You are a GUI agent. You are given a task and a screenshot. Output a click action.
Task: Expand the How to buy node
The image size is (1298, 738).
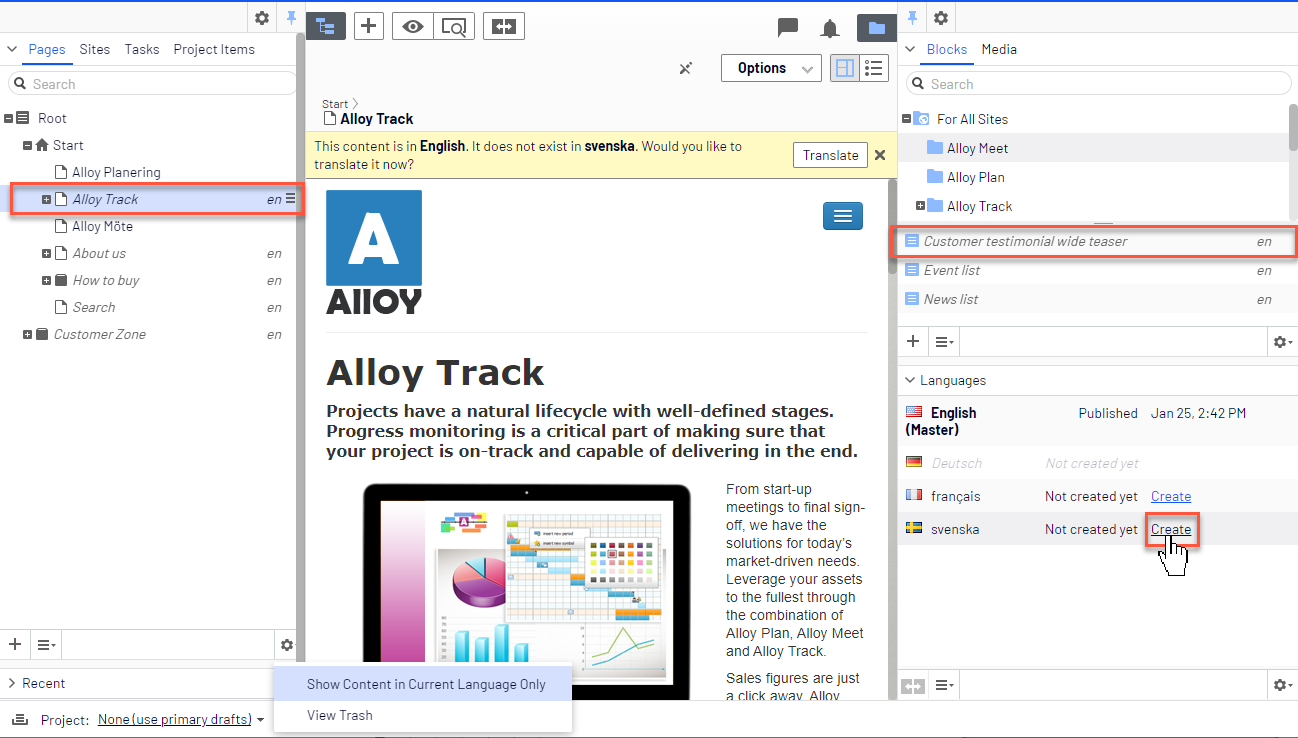[x=47, y=280]
